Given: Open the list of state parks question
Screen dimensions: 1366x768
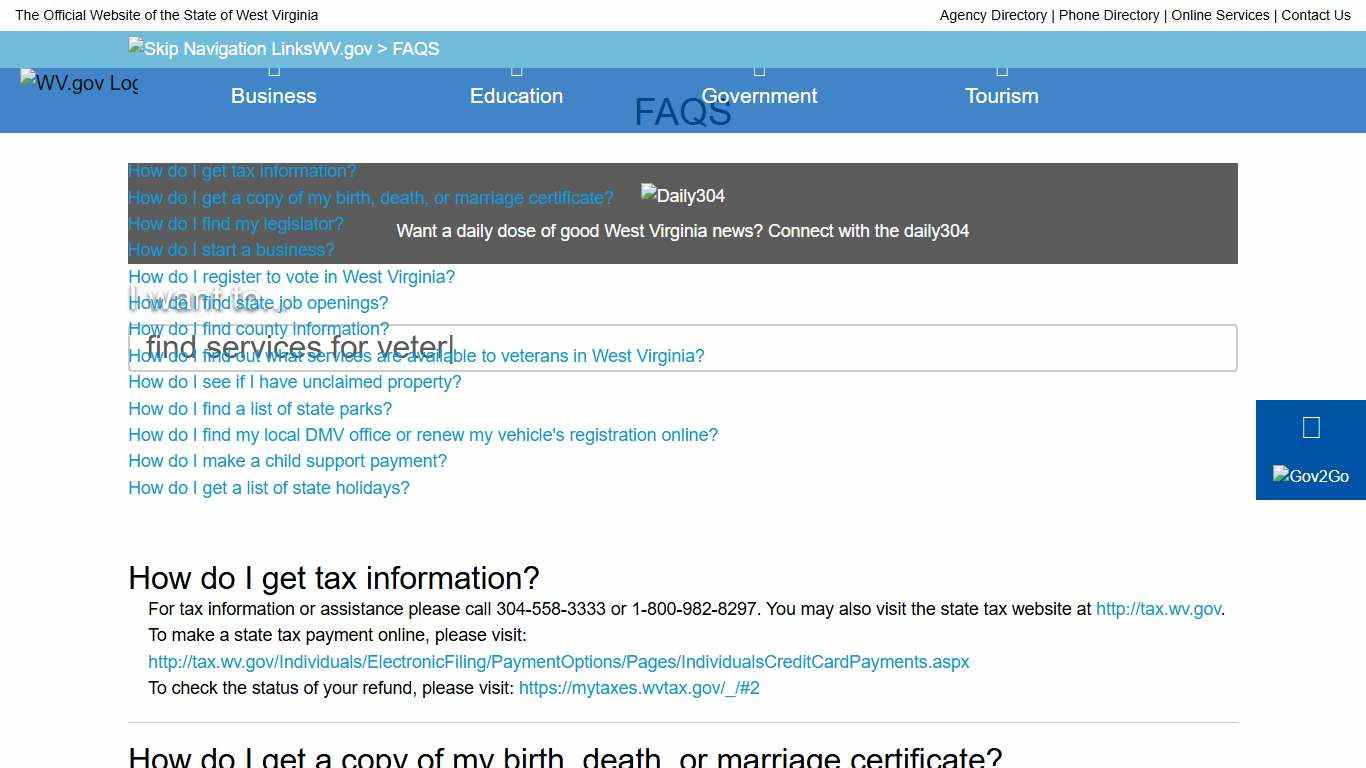Looking at the screenshot, I should [x=260, y=409].
